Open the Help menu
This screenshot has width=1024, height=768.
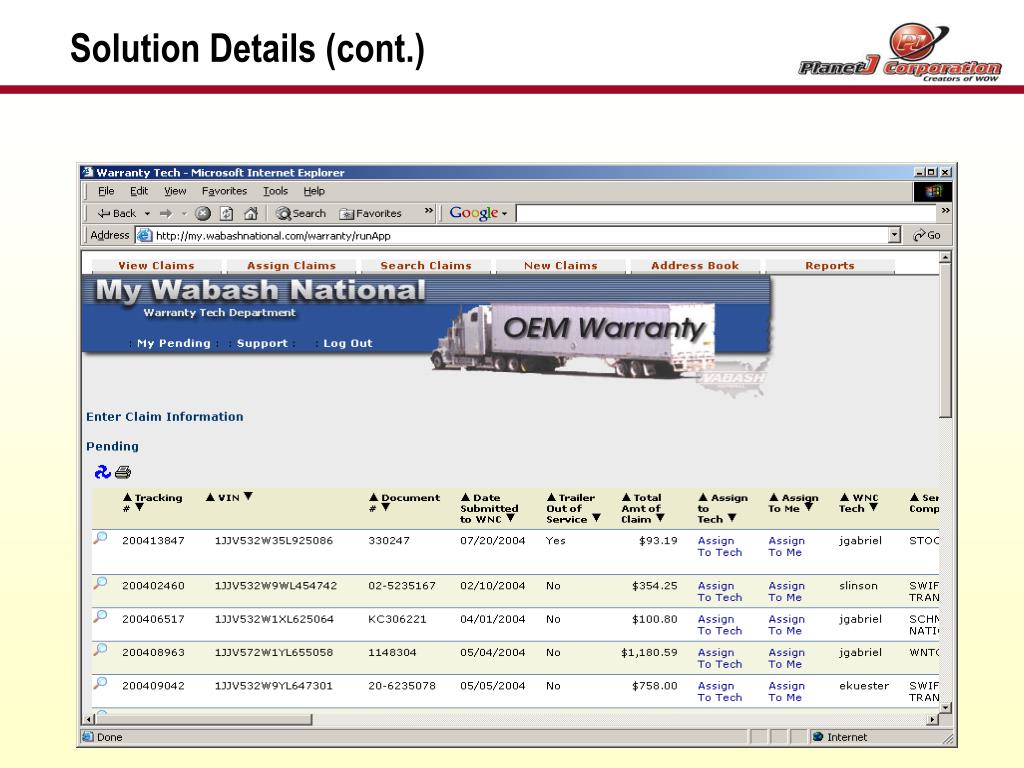tap(314, 191)
